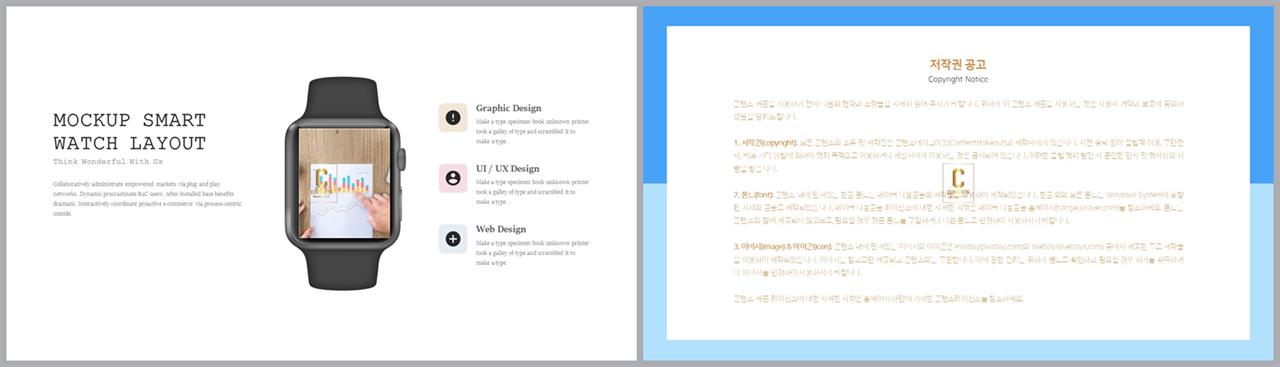The height and width of the screenshot is (367, 1280).
Task: Select the "UI / UX Design" heading
Action: coord(507,169)
